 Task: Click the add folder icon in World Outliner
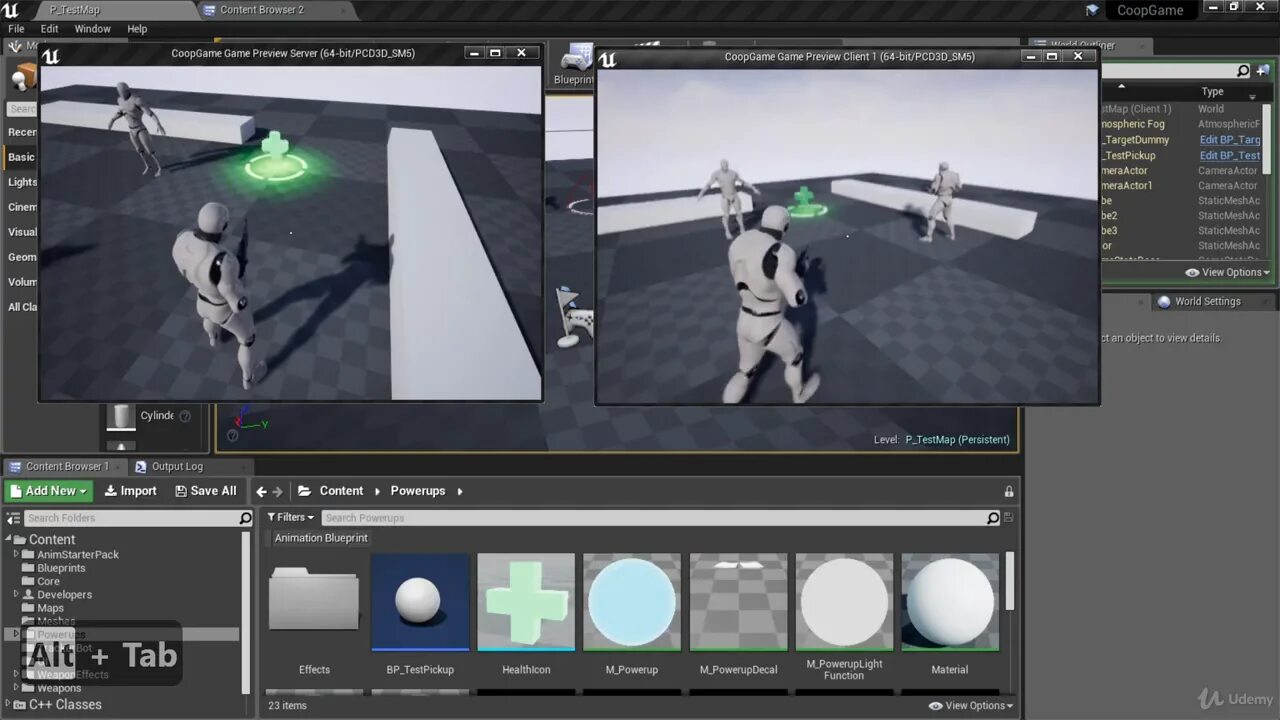1262,71
